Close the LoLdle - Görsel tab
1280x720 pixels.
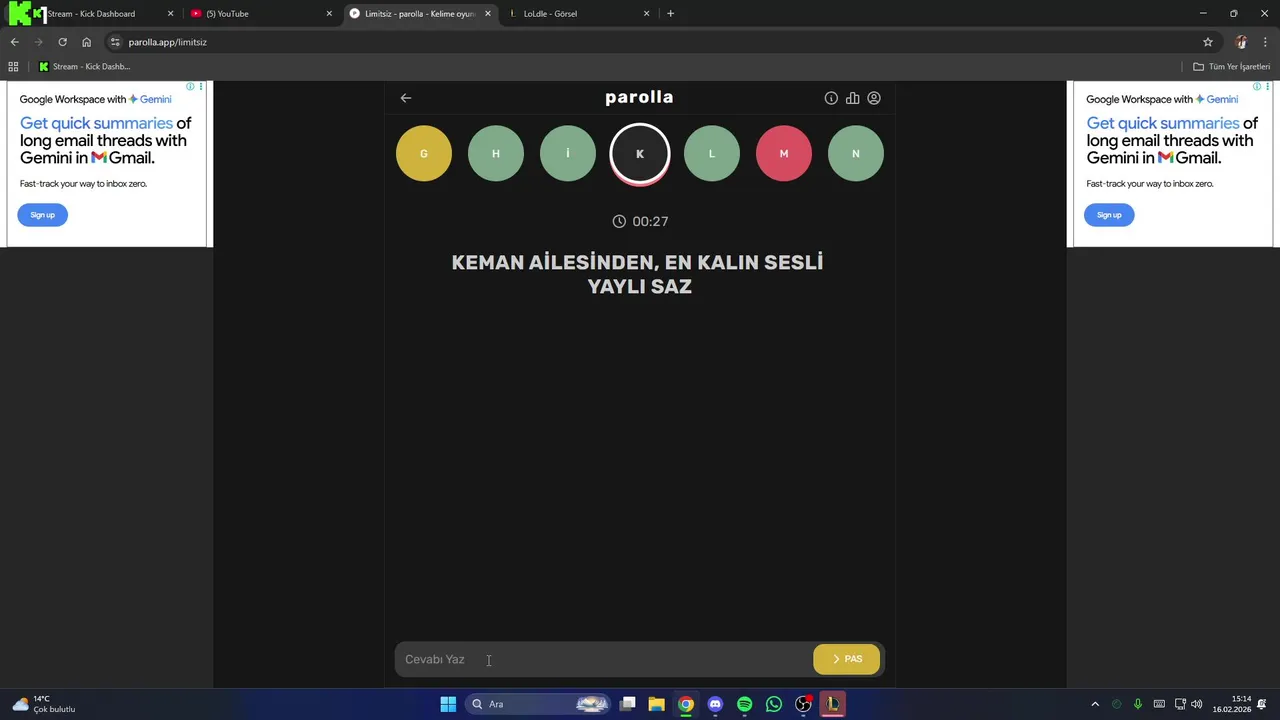[x=646, y=14]
